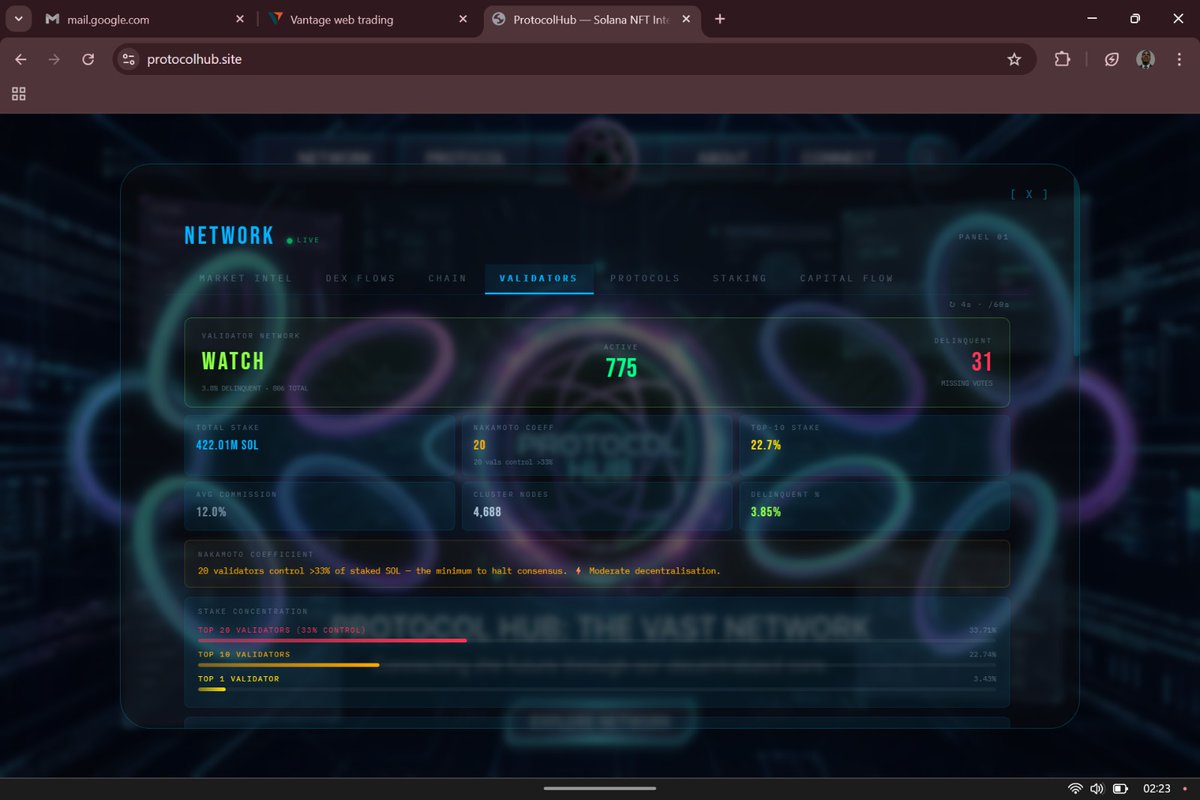Screen dimensions: 1200x800
Task: Click the refresh timer indicator
Action: tap(979, 304)
